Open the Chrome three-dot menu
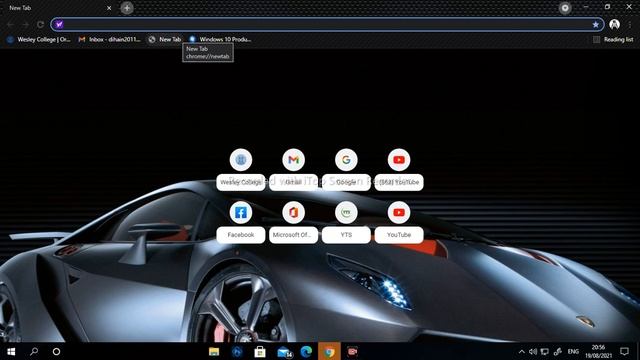The width and height of the screenshot is (640, 360). 630,24
